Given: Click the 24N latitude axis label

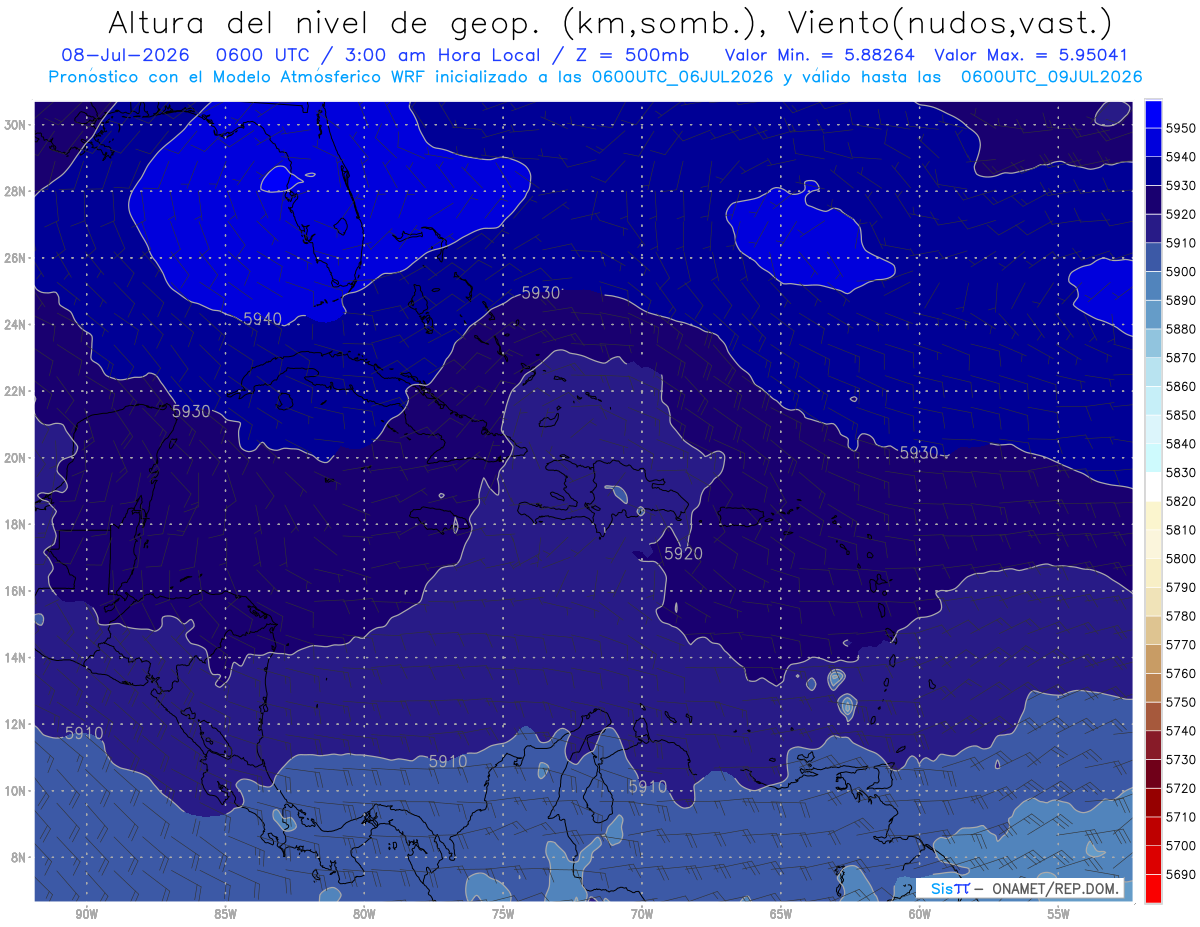Looking at the screenshot, I should coord(15,324).
